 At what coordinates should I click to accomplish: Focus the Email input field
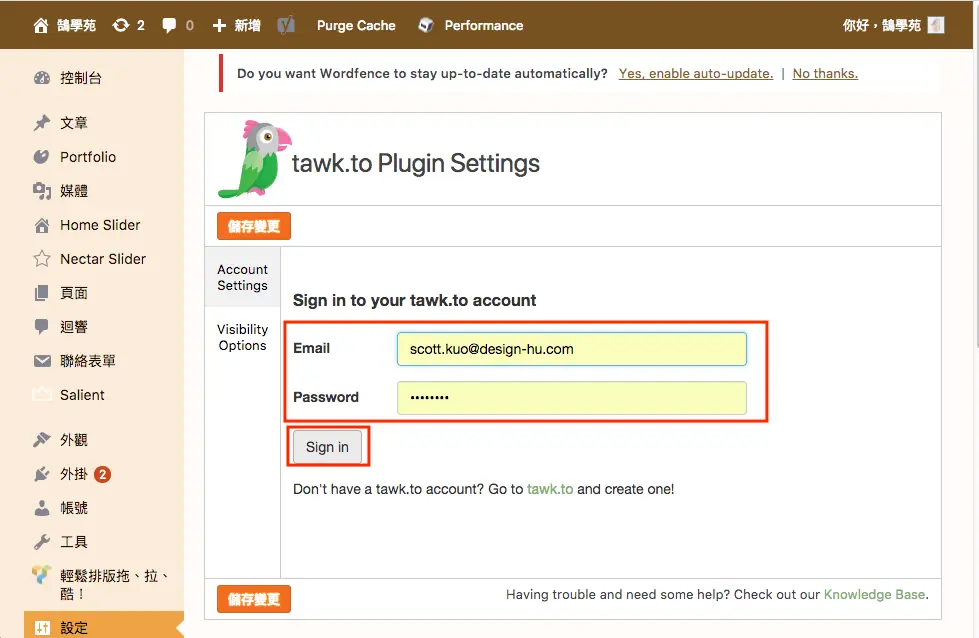pyautogui.click(x=572, y=349)
